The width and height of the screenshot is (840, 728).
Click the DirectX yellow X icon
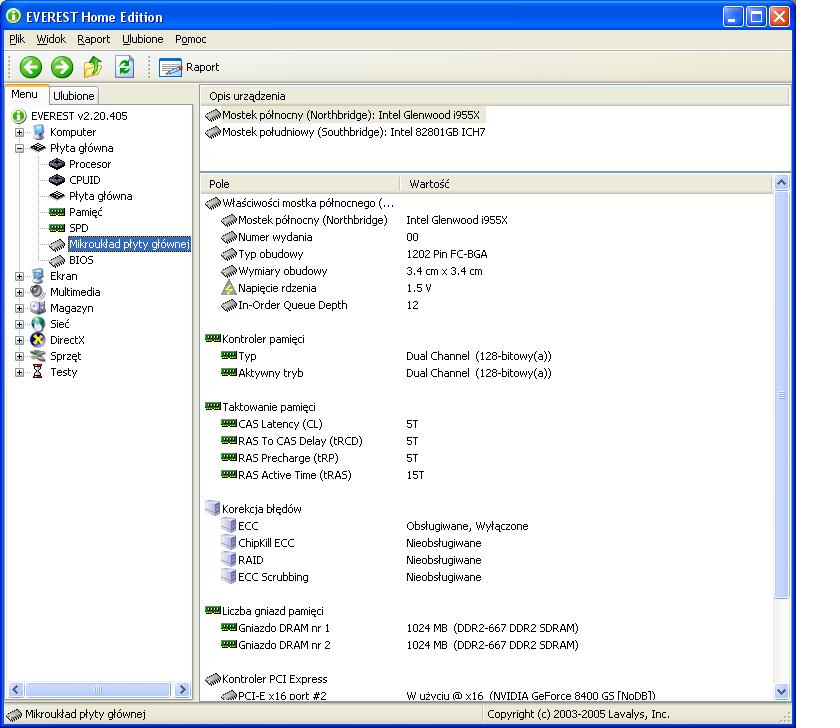coord(38,340)
